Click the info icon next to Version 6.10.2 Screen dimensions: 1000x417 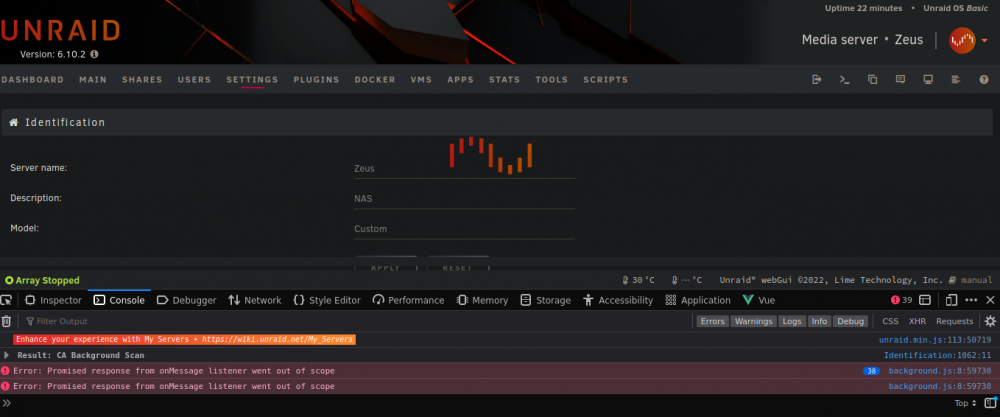click(x=94, y=54)
